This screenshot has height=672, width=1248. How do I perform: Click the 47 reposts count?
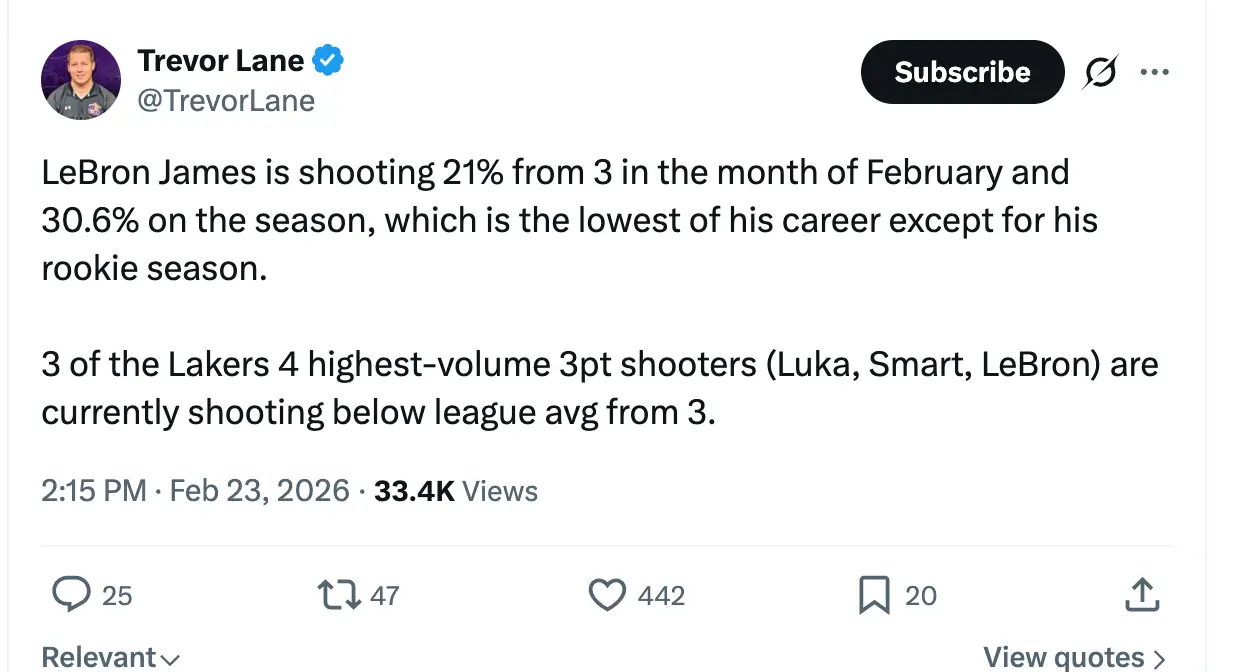(385, 596)
